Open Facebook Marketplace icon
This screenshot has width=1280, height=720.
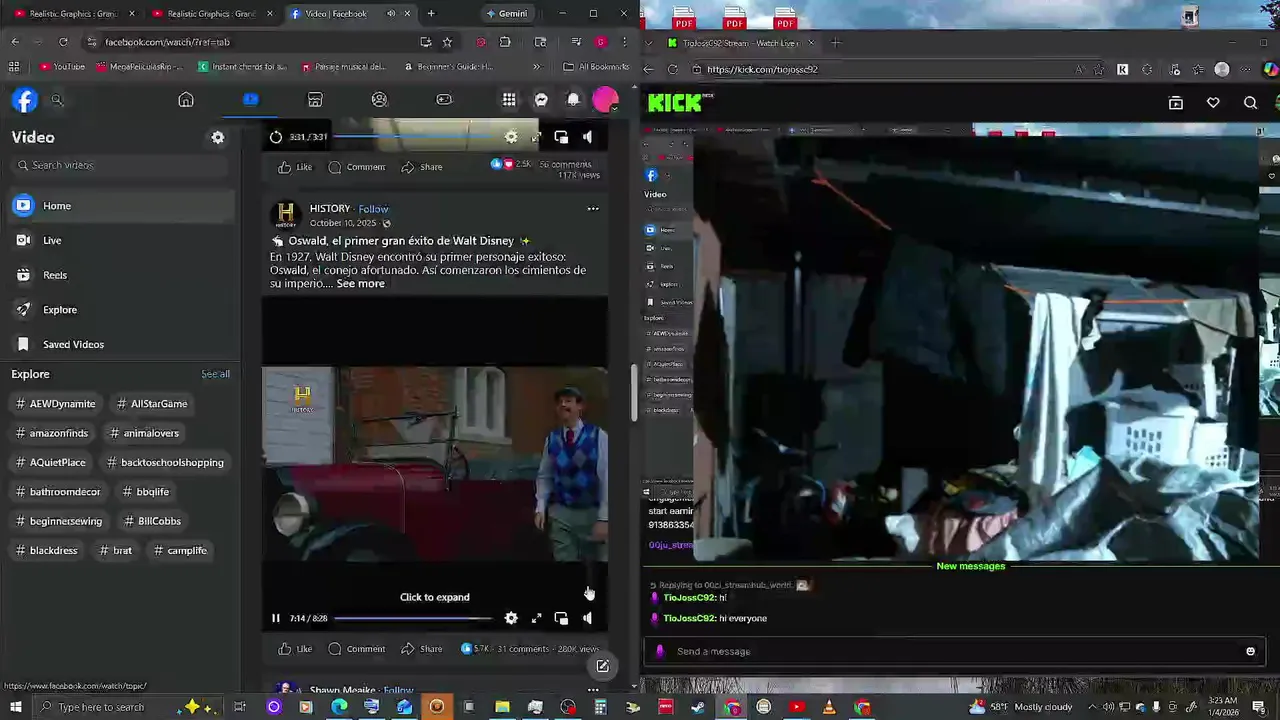pos(315,100)
